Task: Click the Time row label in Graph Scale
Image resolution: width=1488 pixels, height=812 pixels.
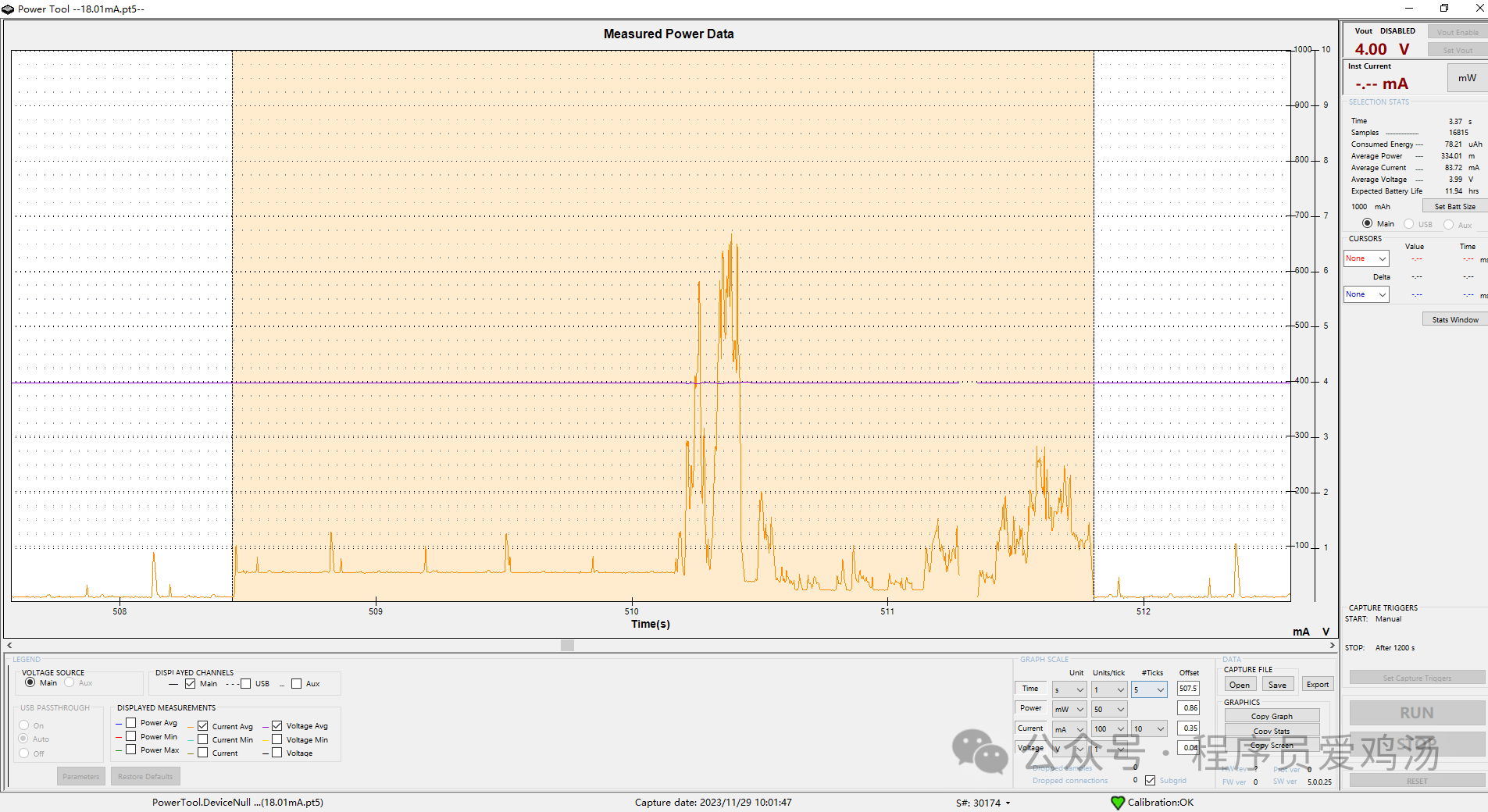Action: click(x=1030, y=689)
